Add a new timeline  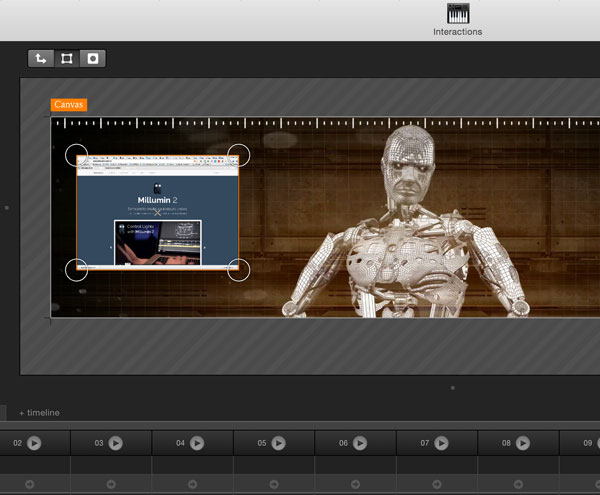click(x=39, y=413)
